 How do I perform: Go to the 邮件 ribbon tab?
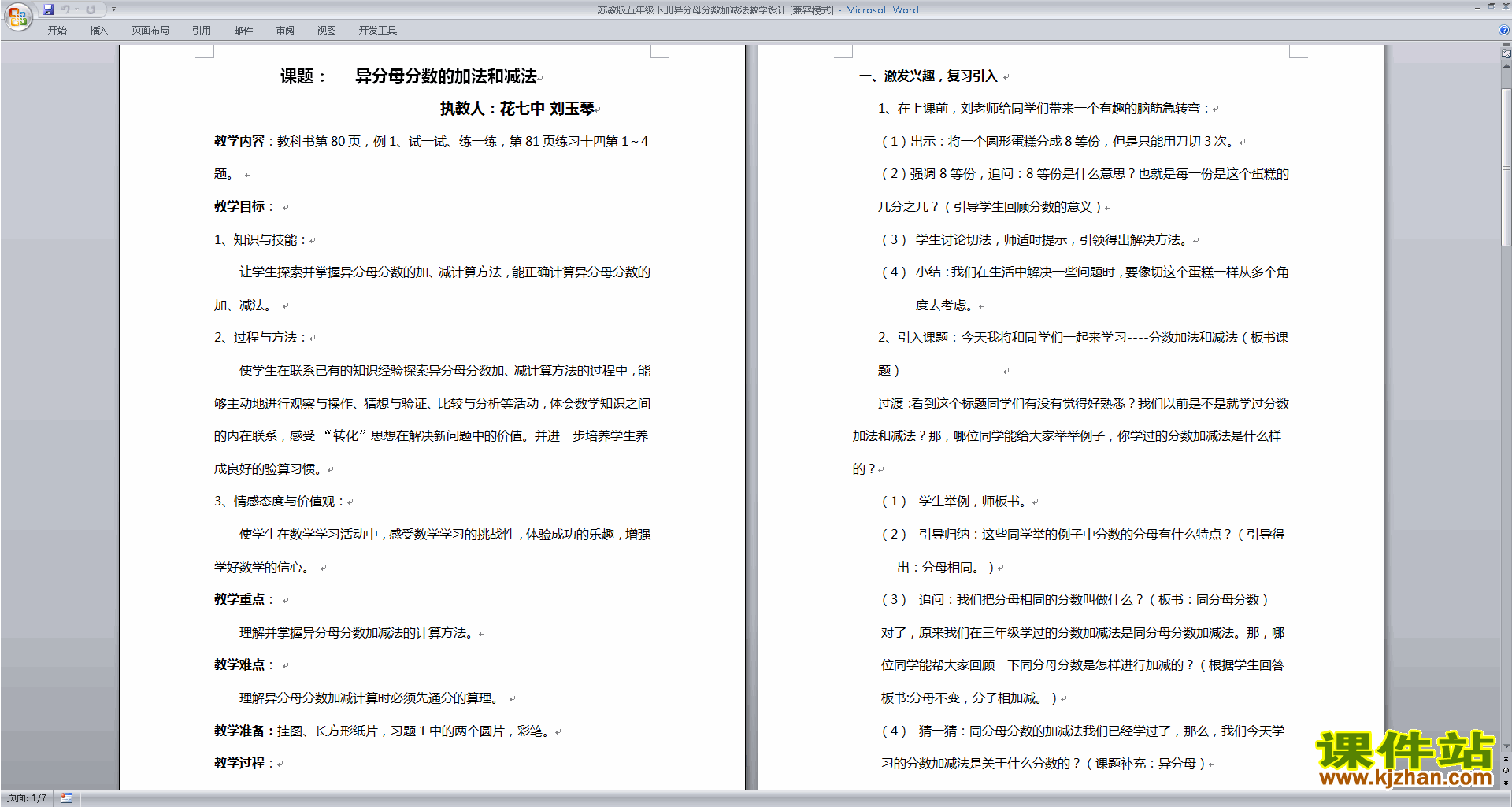click(243, 31)
